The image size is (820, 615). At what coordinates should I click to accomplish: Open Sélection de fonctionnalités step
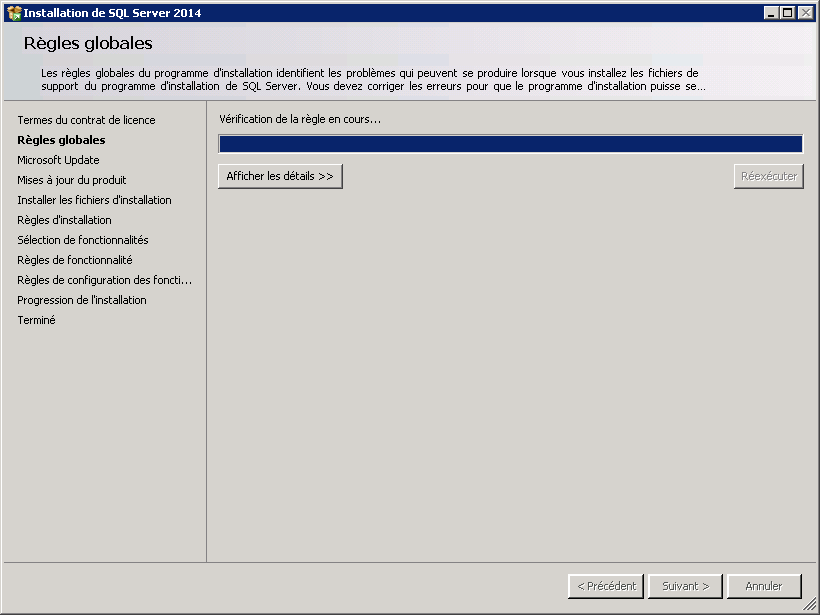[82, 240]
